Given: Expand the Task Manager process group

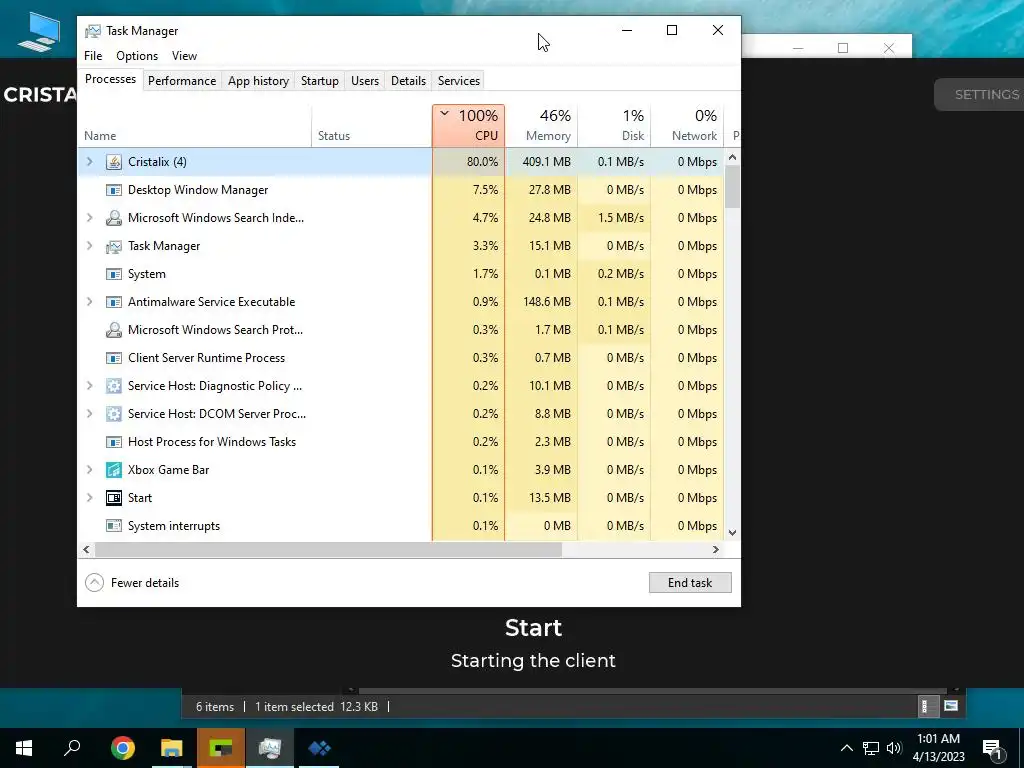Looking at the screenshot, I should pos(90,246).
